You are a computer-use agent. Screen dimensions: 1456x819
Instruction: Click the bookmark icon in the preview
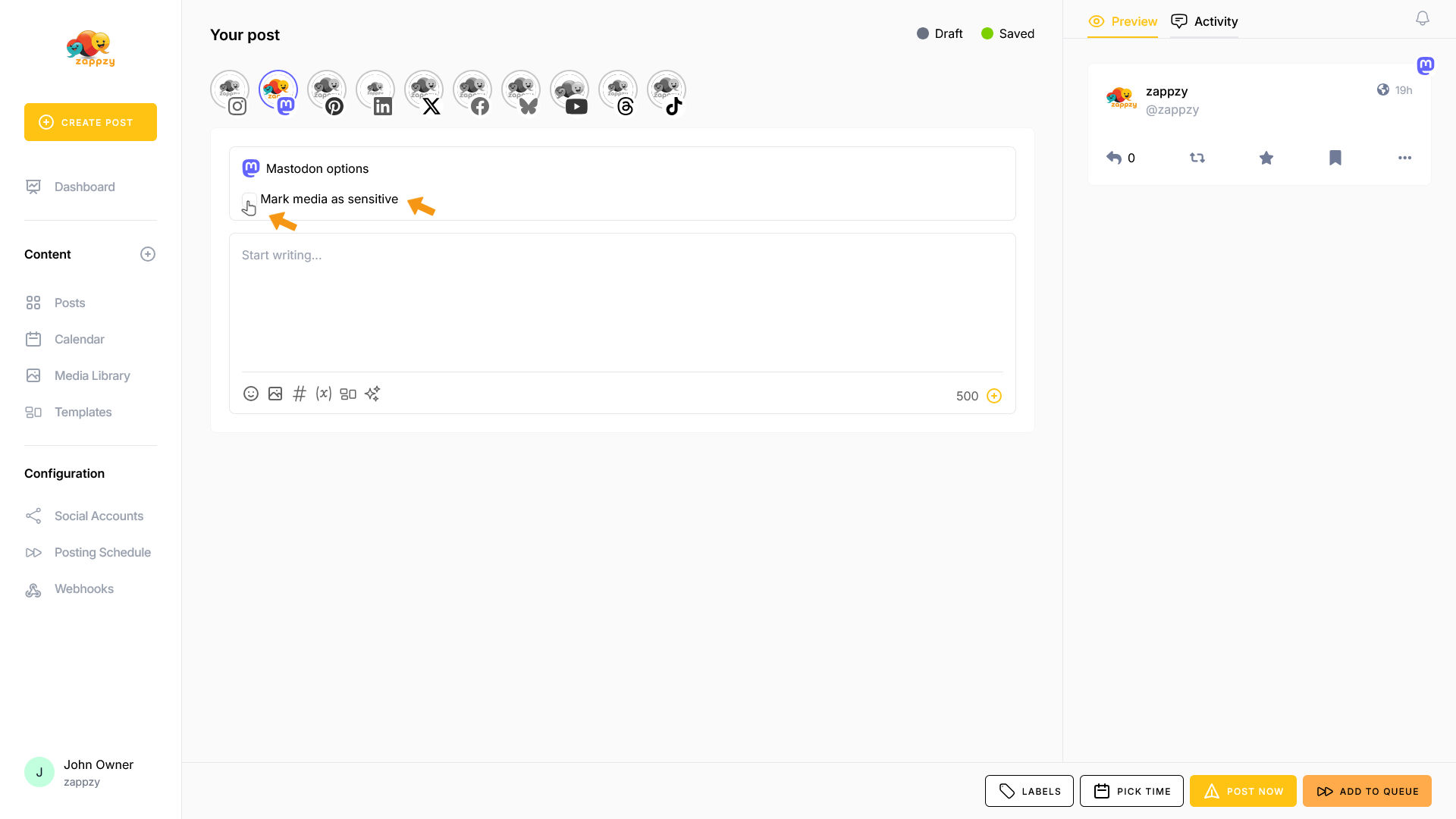pos(1335,158)
